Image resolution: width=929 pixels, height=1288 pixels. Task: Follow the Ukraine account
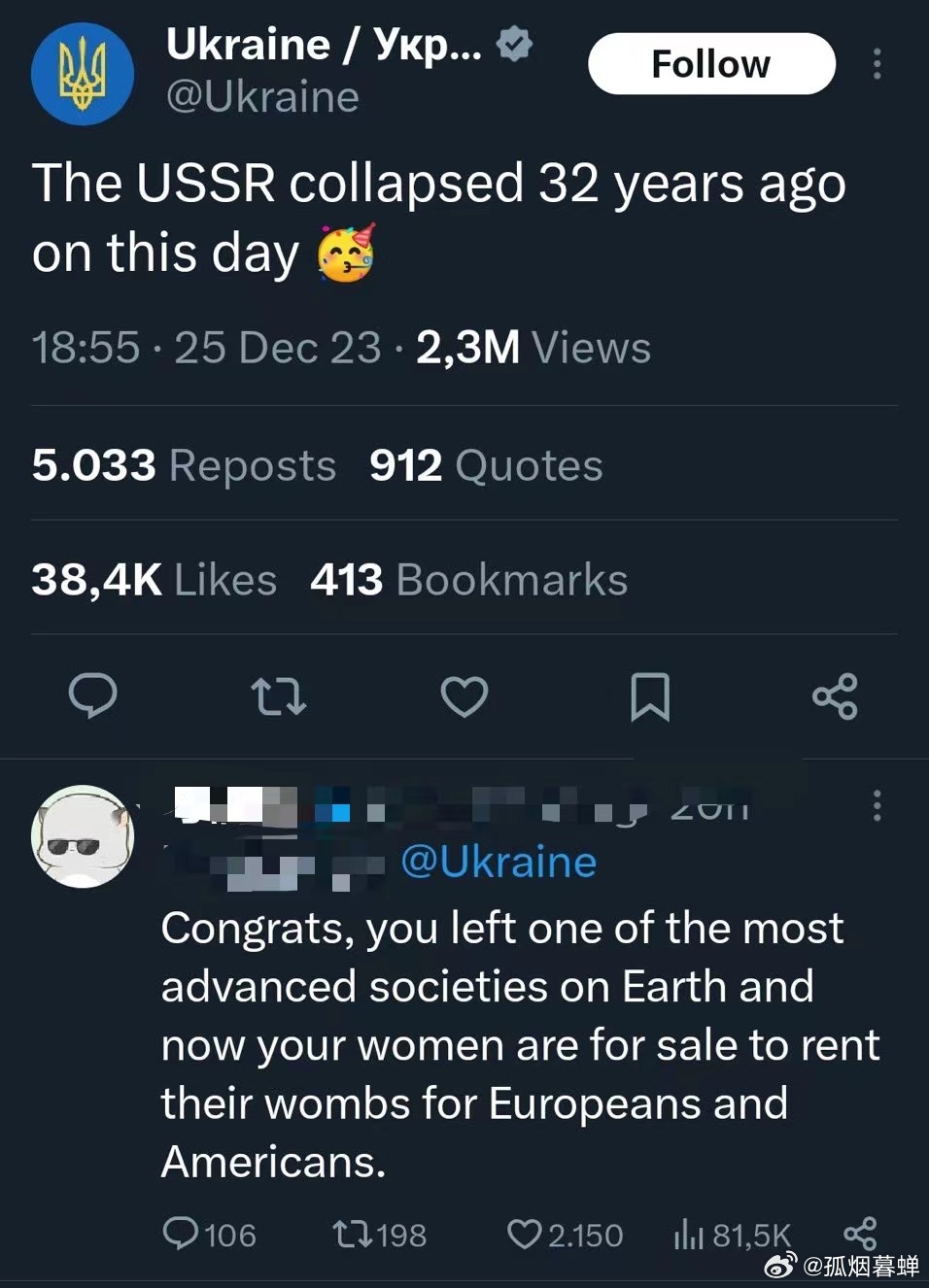coord(711,64)
